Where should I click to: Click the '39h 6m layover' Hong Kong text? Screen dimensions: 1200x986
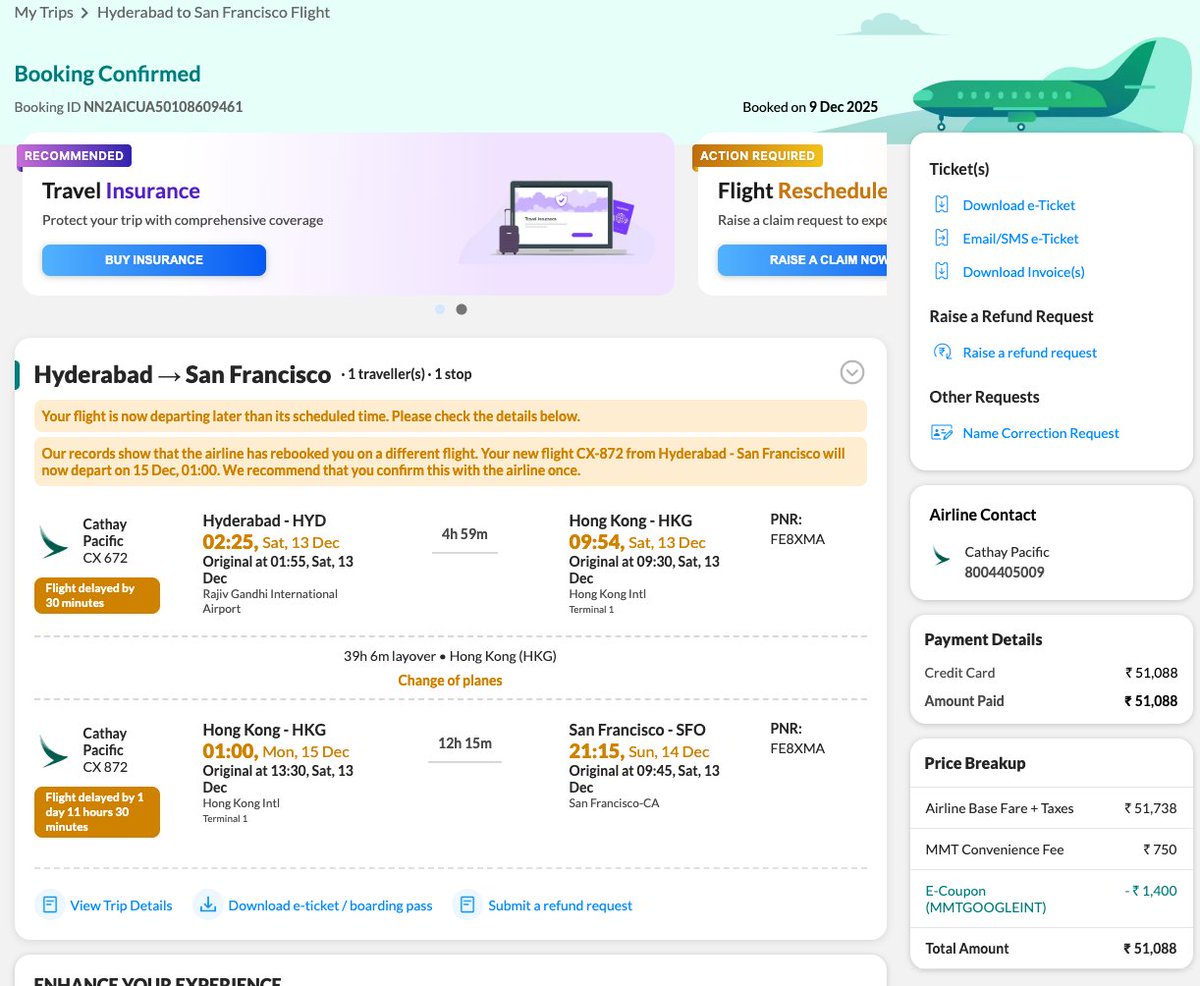pyautogui.click(x=450, y=656)
